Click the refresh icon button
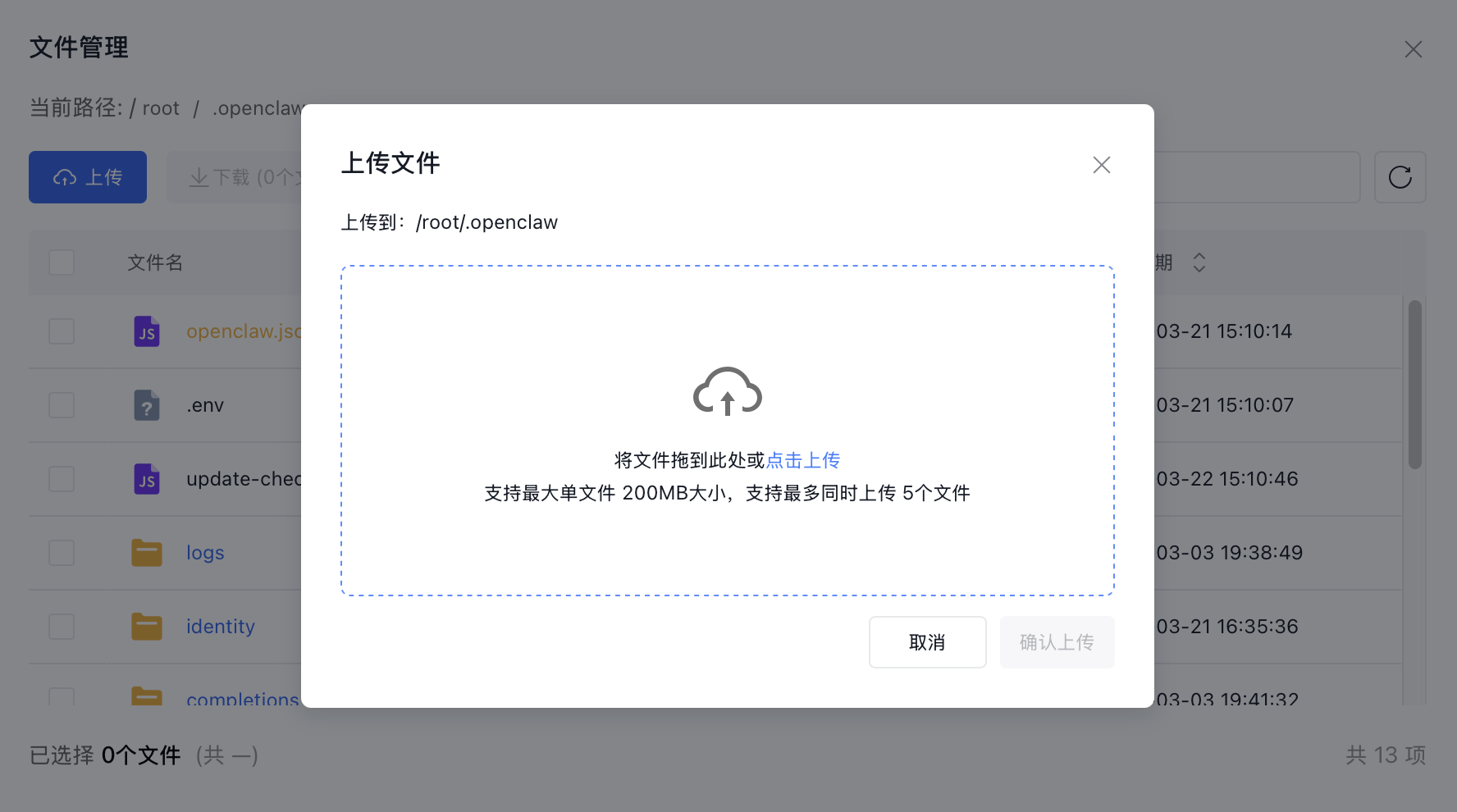 point(1400,177)
